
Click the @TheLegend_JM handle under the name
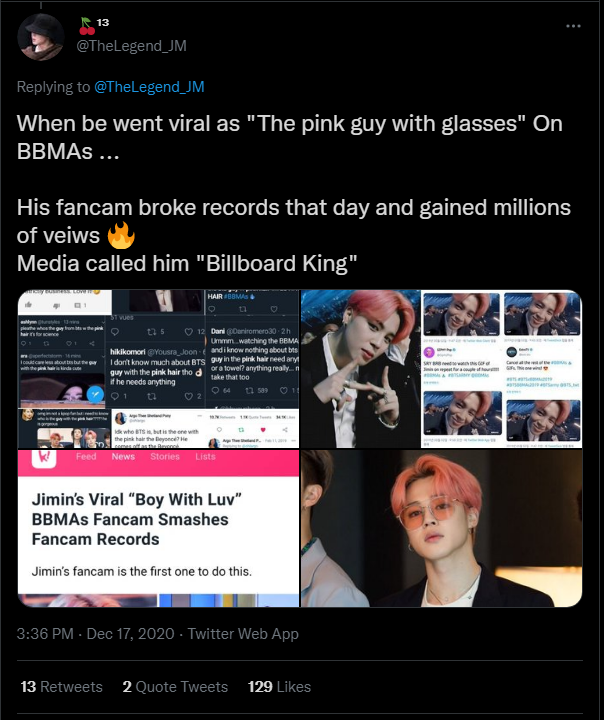(131, 46)
